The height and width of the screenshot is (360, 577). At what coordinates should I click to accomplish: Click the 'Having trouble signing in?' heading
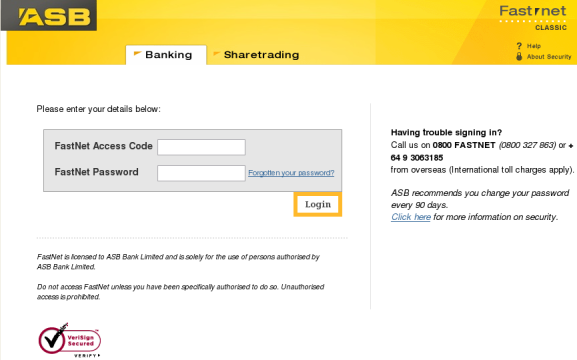pos(446,133)
